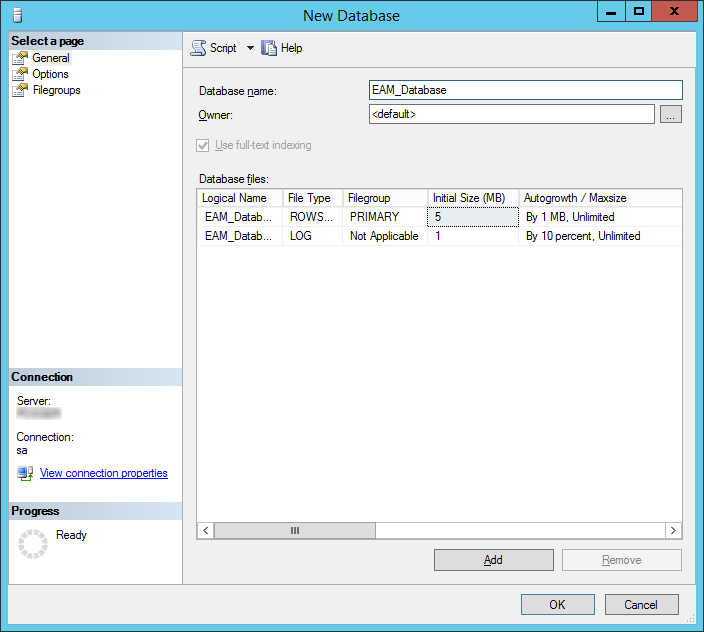Select the Filegroups page icon
The width and height of the screenshot is (704, 632).
tap(20, 90)
